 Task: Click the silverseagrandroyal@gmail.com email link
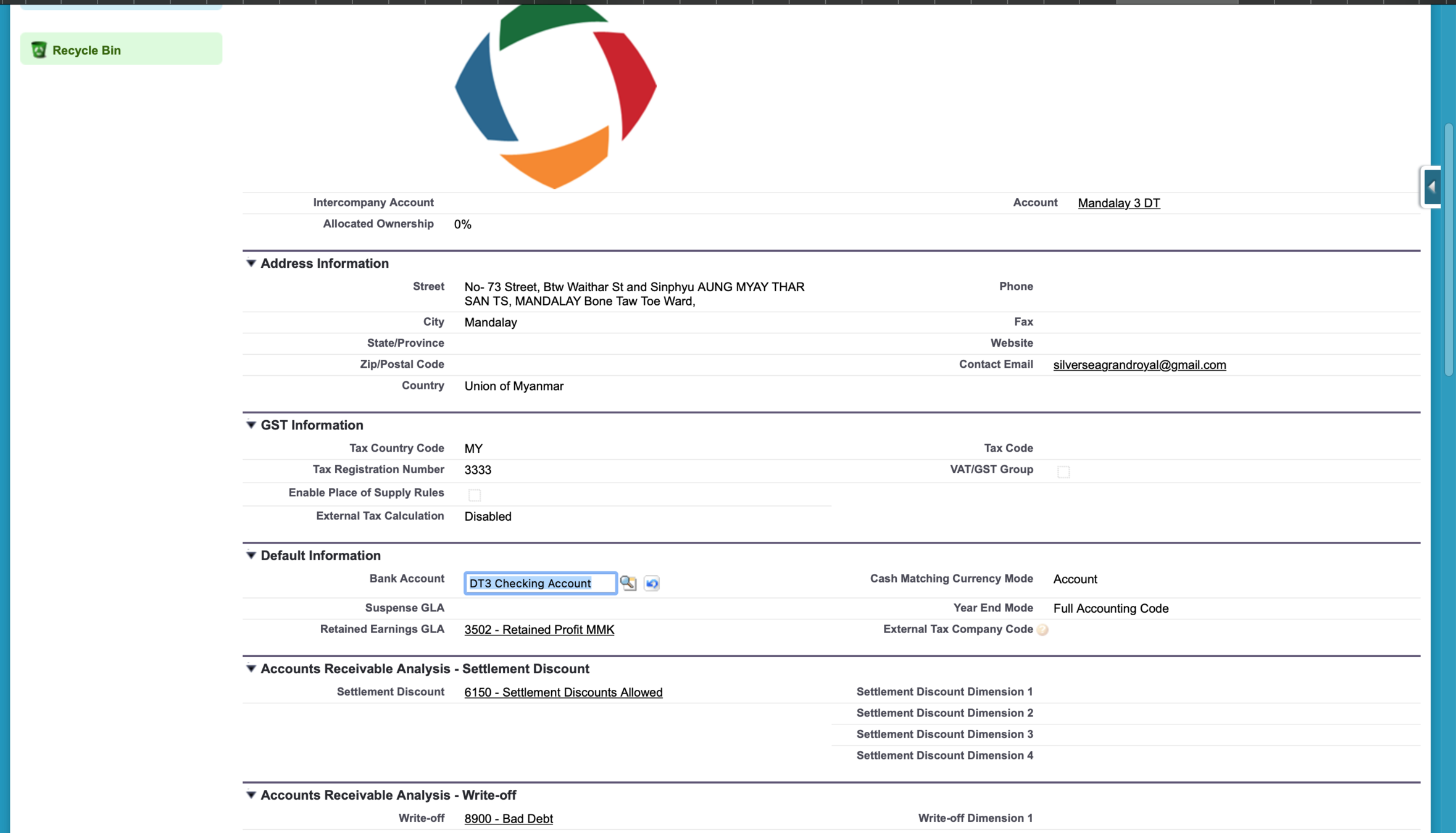pos(1139,365)
